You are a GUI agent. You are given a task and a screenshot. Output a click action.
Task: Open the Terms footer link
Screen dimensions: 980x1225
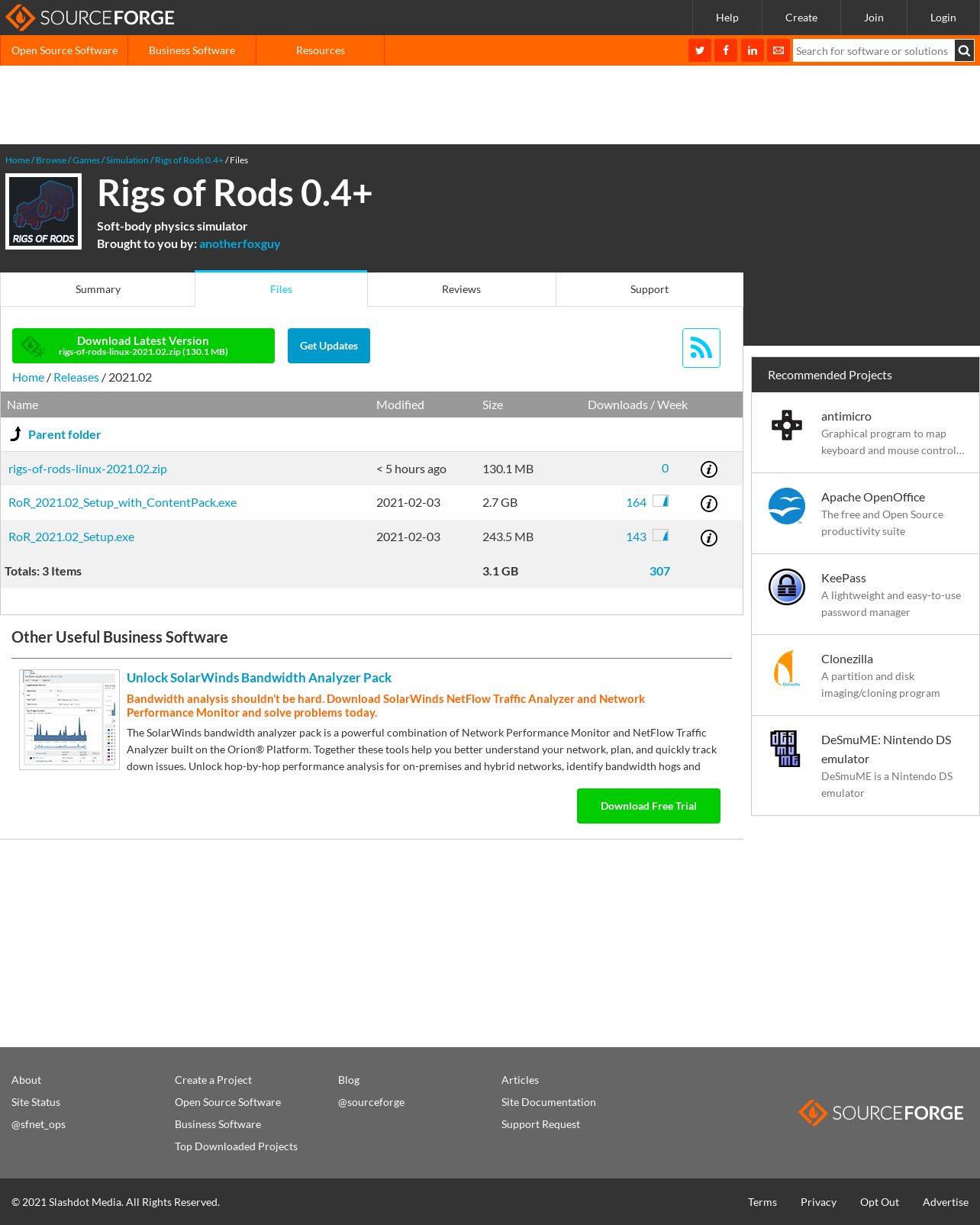click(762, 1202)
